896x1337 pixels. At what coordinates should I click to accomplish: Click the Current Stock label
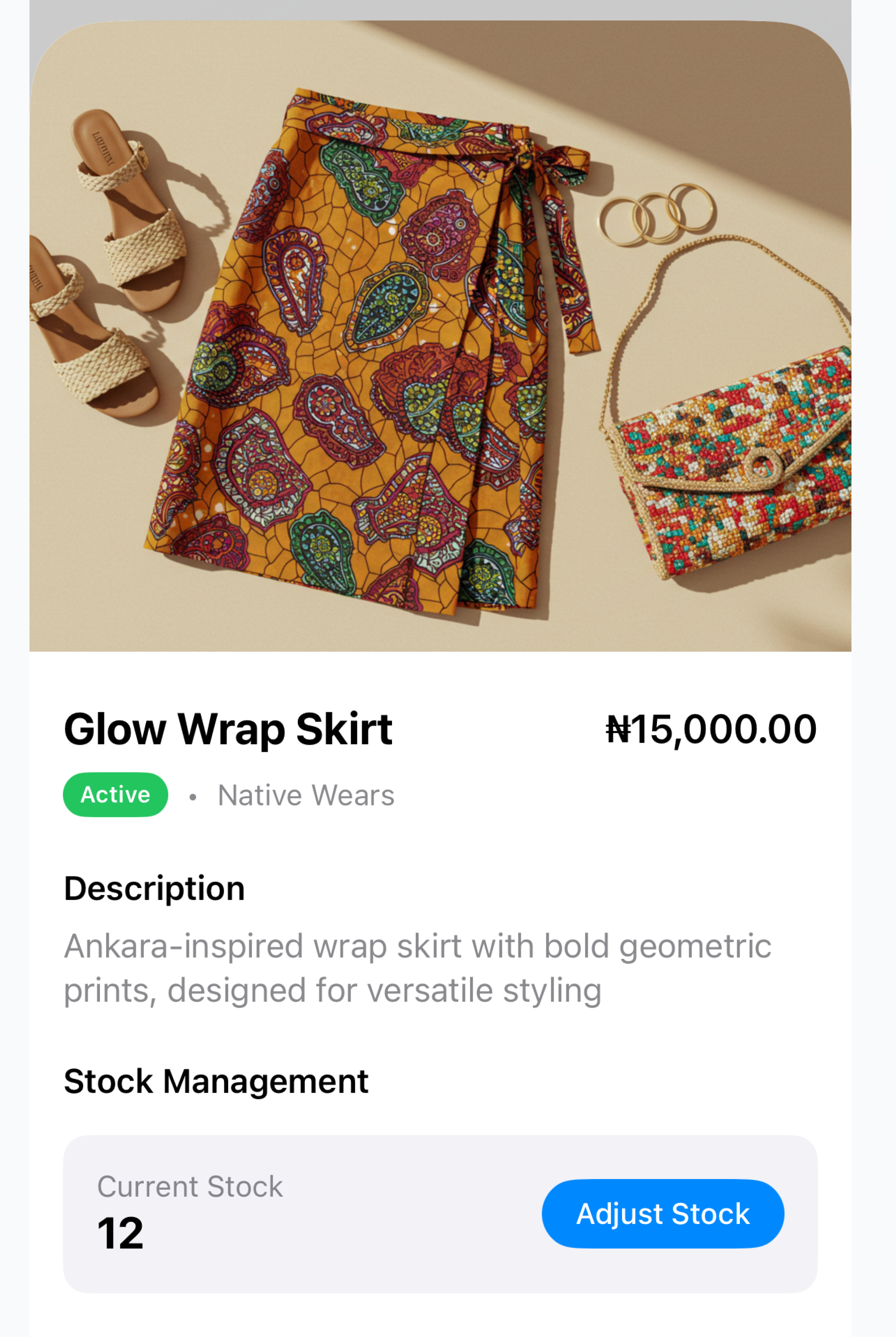190,1186
